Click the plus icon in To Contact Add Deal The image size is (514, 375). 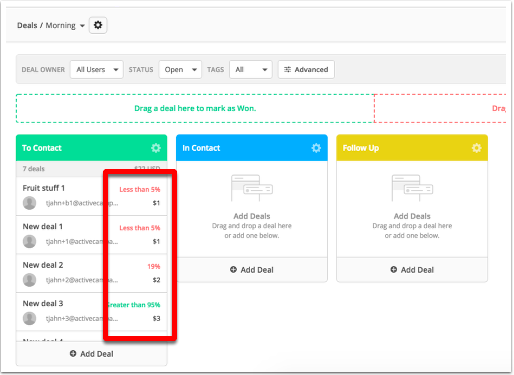73,353
